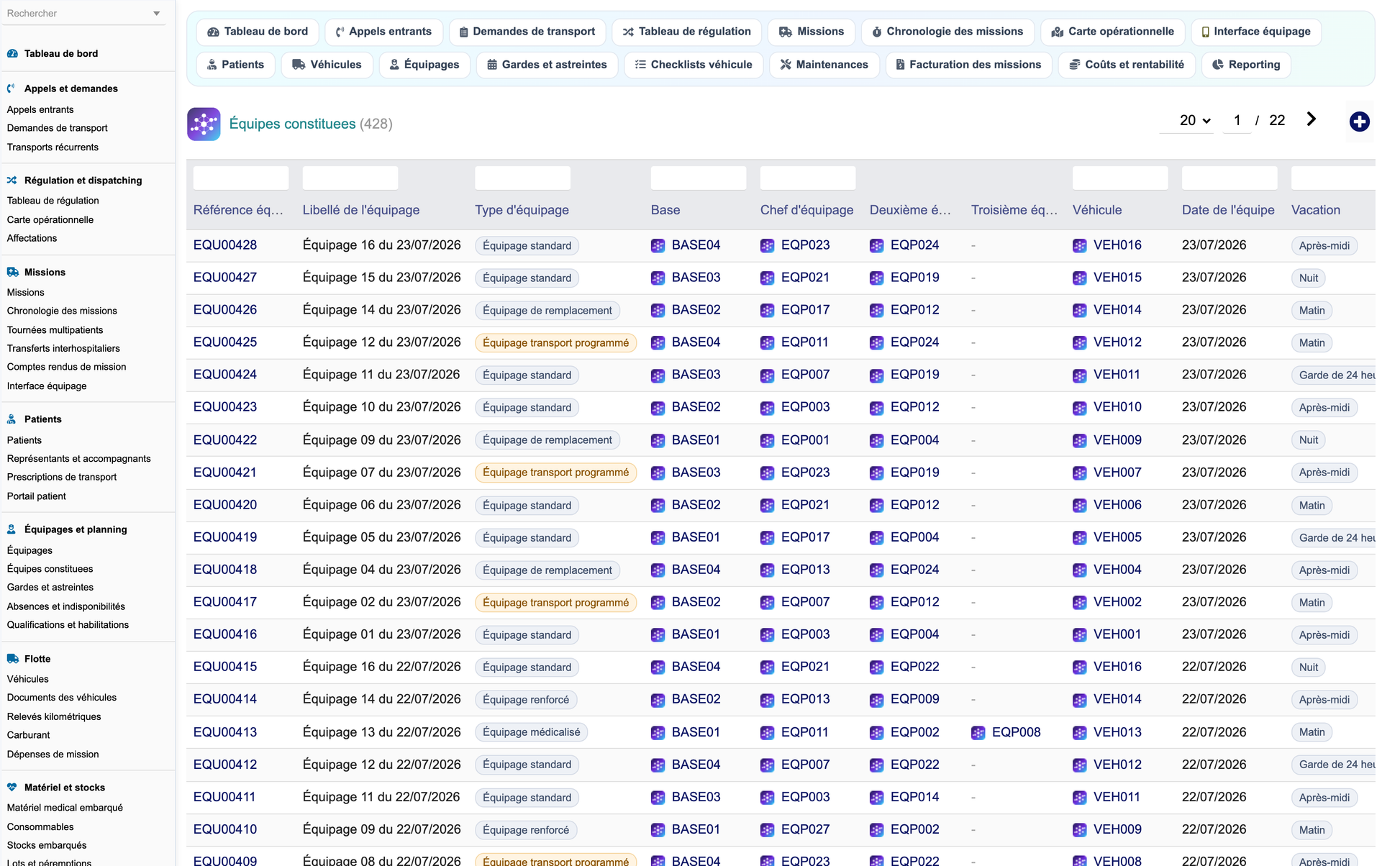Click Équipage transport programmé tag in EQU00421
Screen dimensions: 1400x866
click(555, 473)
